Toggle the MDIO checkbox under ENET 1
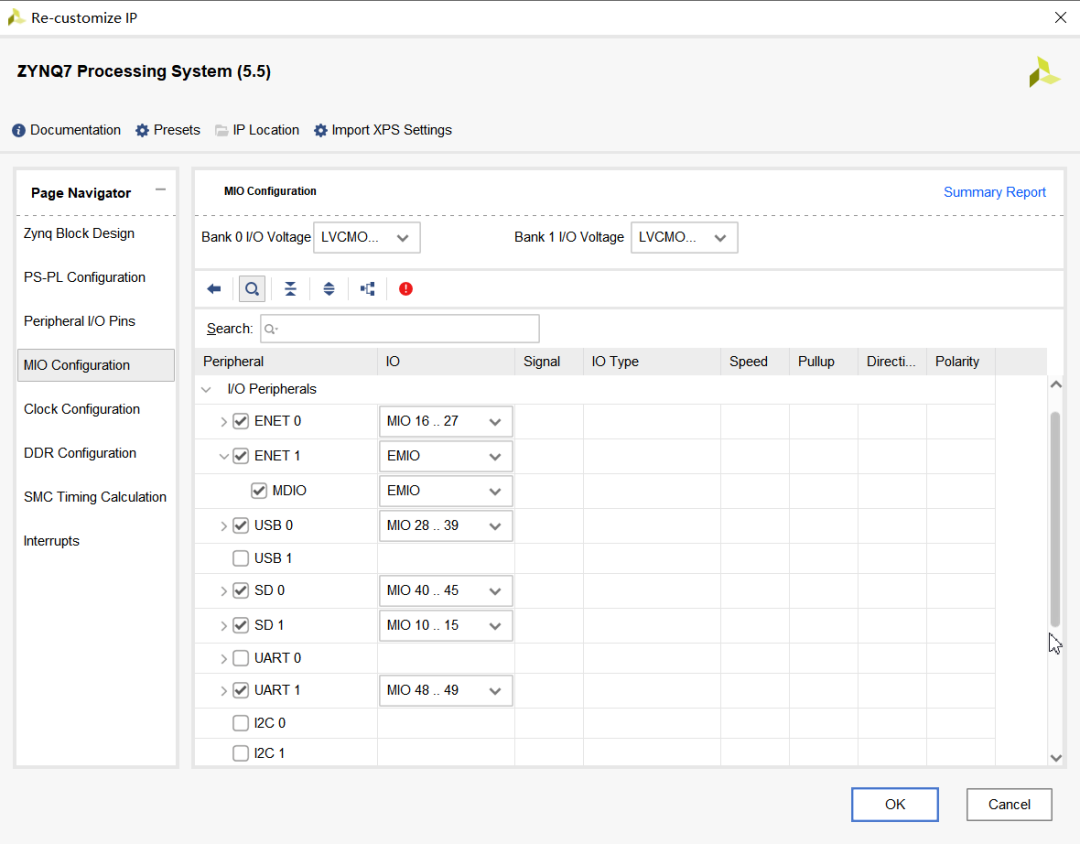The image size is (1080, 844). [259, 491]
